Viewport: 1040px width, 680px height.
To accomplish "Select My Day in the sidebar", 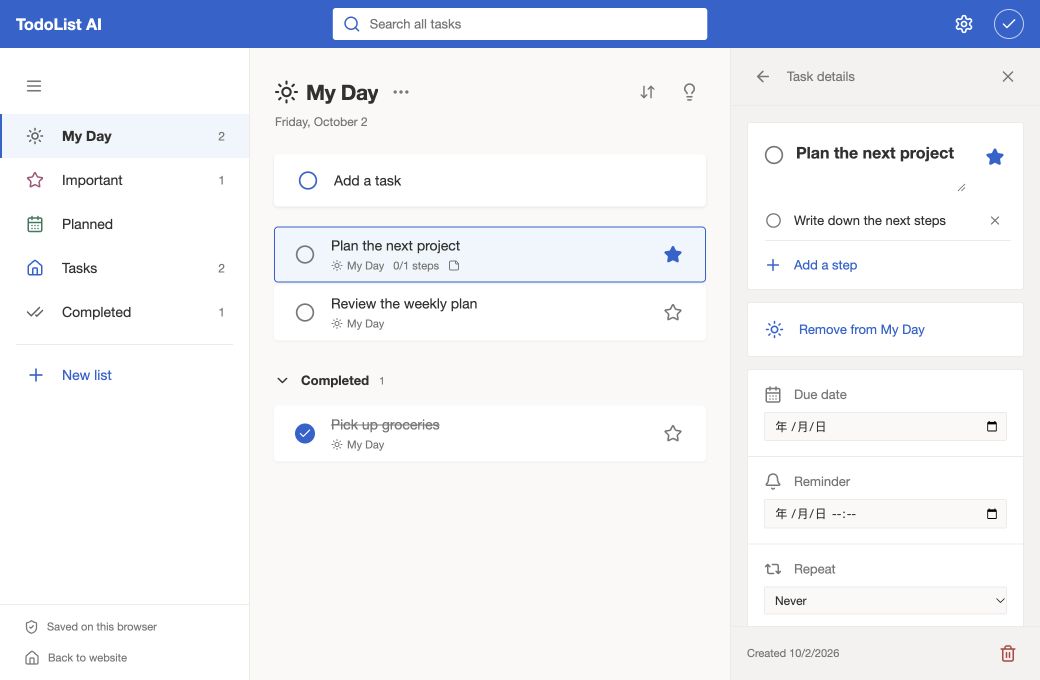I will pyautogui.click(x=125, y=136).
